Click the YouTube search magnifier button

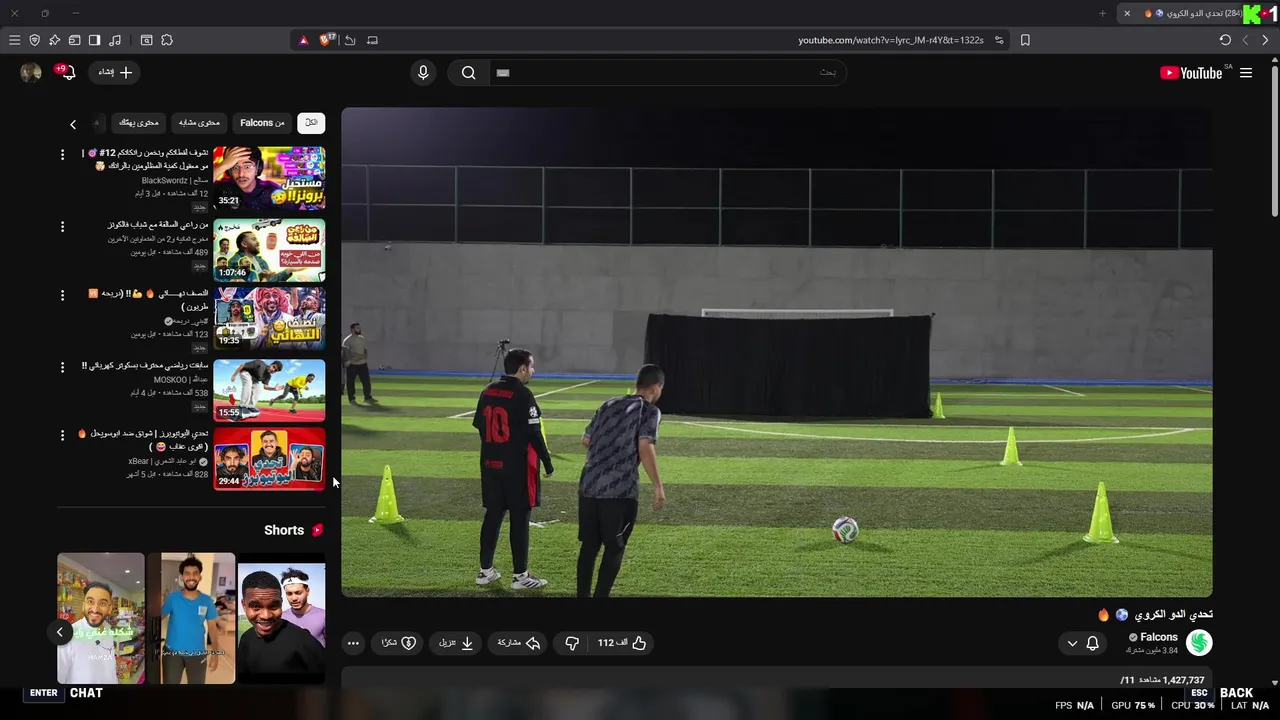tap(468, 72)
